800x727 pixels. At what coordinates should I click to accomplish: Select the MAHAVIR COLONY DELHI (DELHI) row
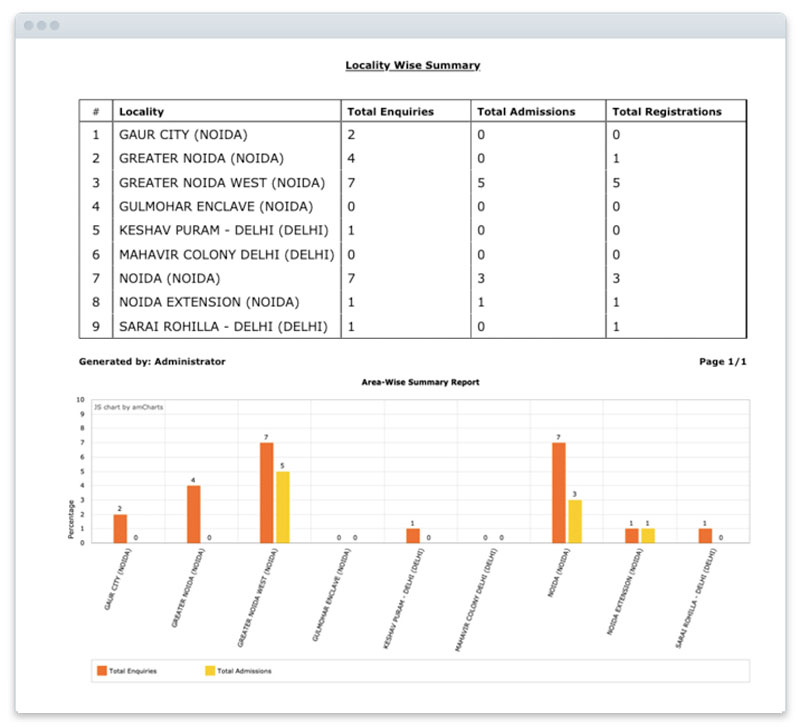pyautogui.click(x=412, y=255)
